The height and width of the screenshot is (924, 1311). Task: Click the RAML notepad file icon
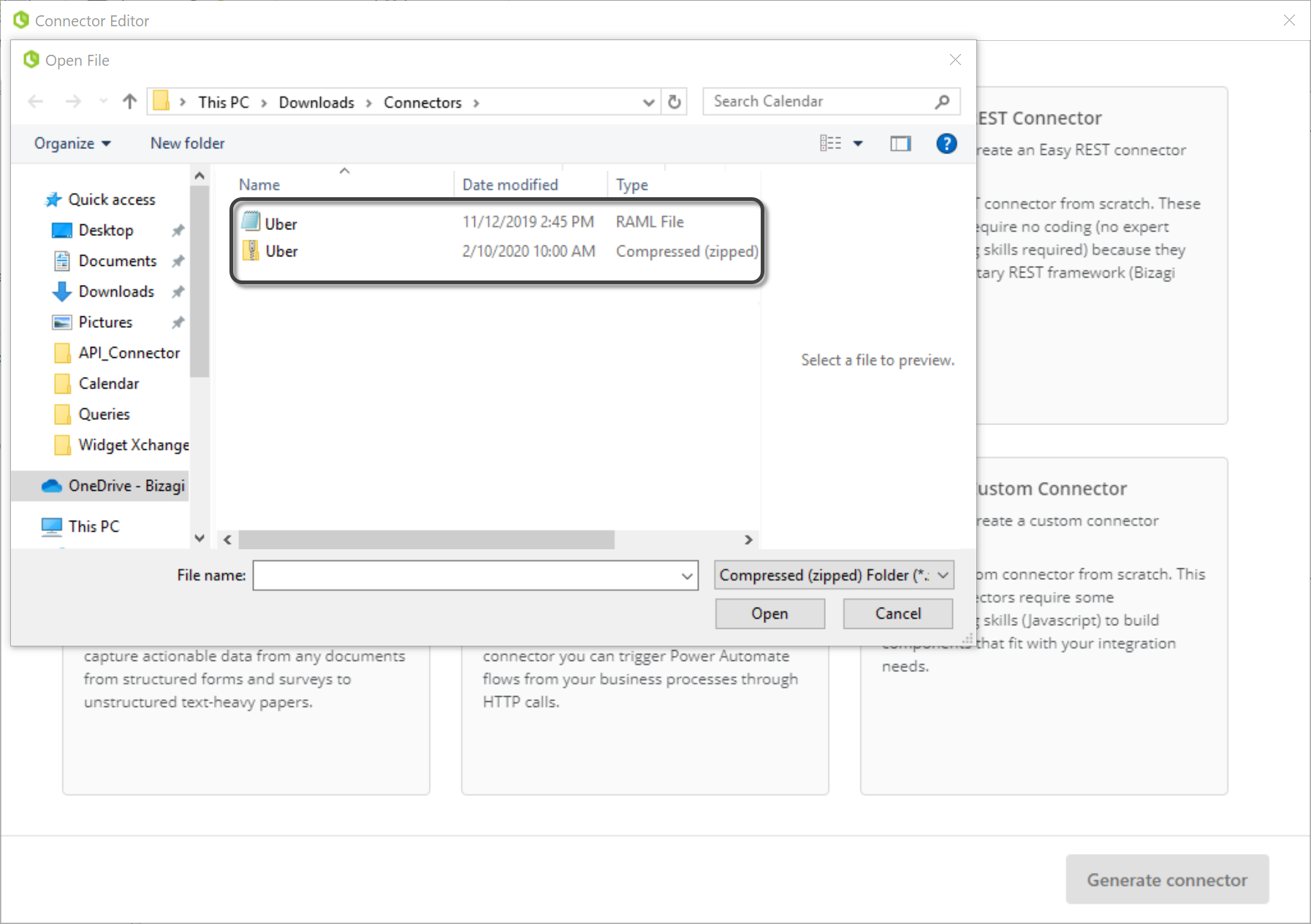pyautogui.click(x=251, y=221)
